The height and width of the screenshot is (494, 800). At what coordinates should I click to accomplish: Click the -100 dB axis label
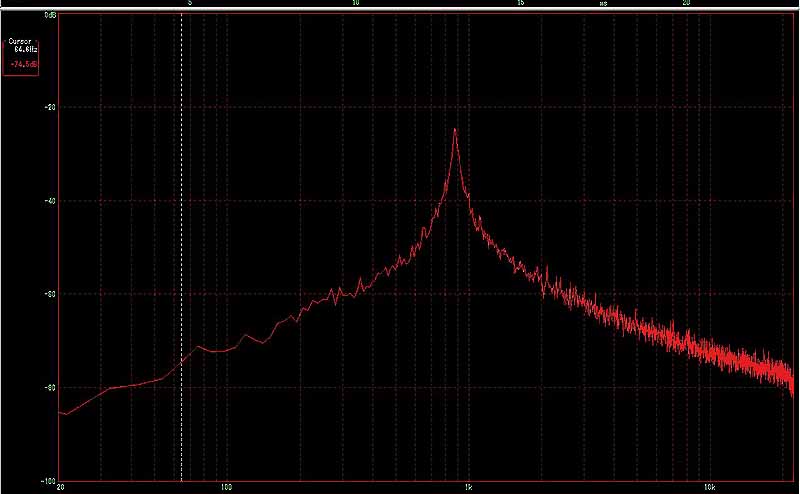48,479
